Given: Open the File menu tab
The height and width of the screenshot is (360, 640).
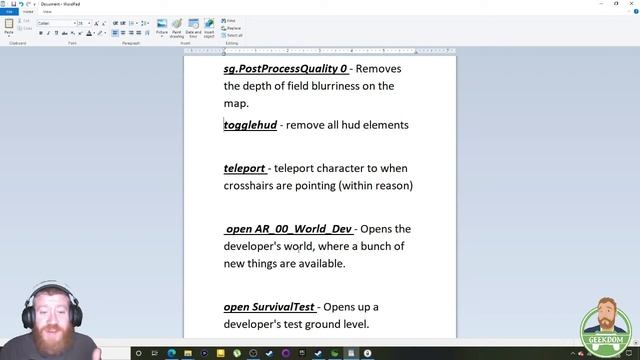Looking at the screenshot, I should [9, 12].
